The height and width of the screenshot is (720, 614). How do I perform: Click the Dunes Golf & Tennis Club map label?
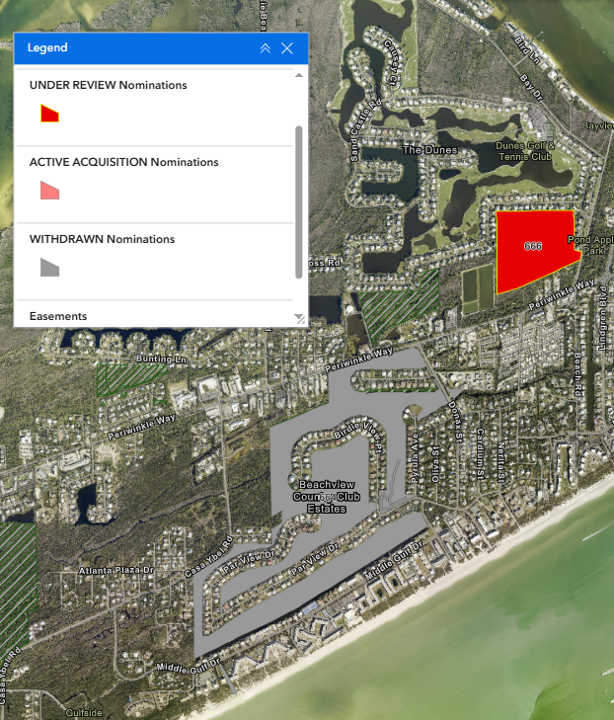pyautogui.click(x=525, y=151)
